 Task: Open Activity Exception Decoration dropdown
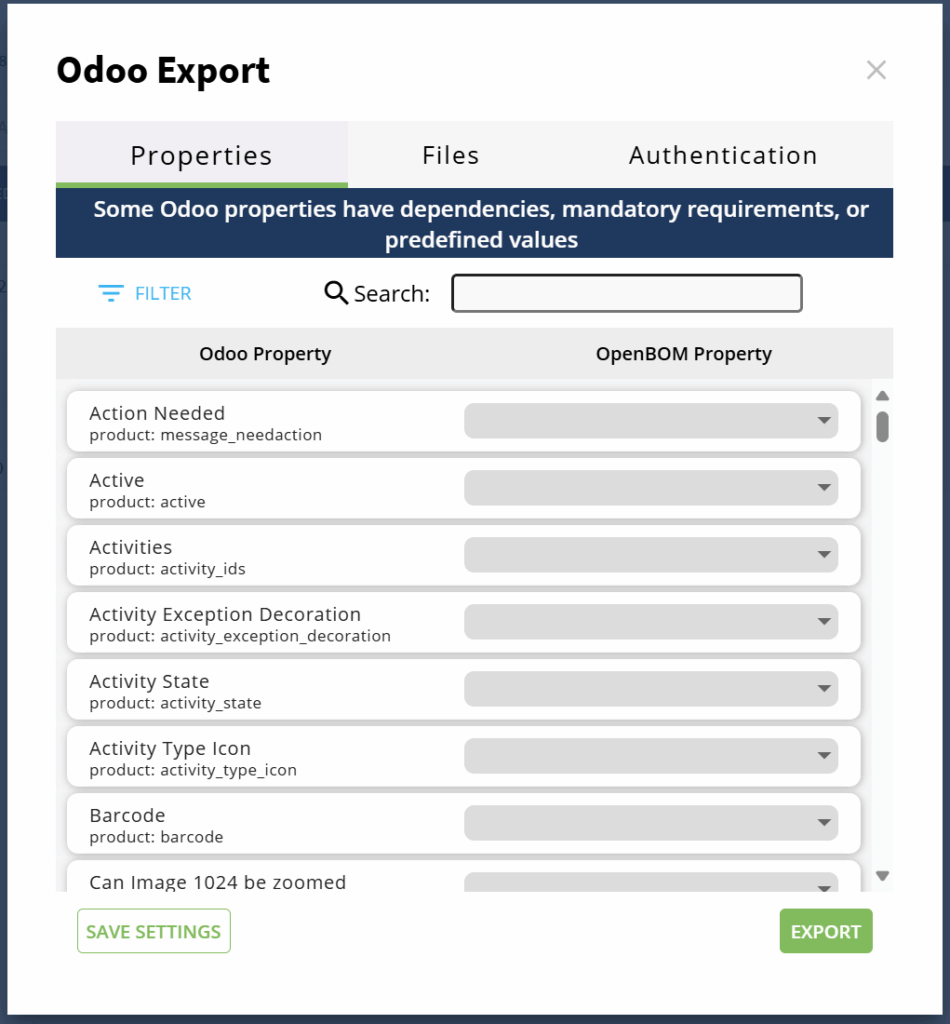[651, 622]
